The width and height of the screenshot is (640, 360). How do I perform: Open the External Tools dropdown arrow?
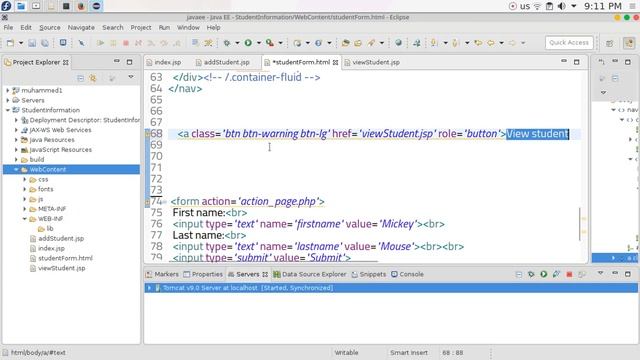(280, 43)
